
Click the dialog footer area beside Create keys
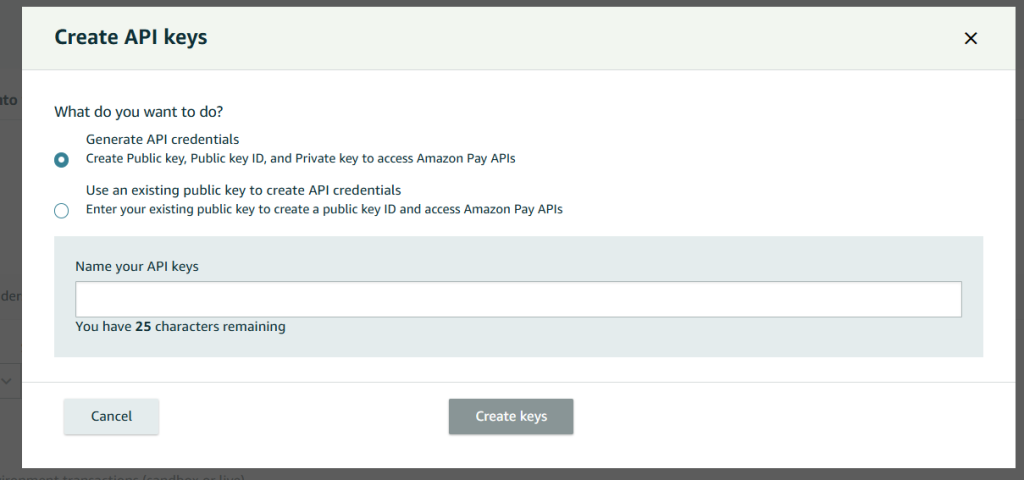pos(780,416)
